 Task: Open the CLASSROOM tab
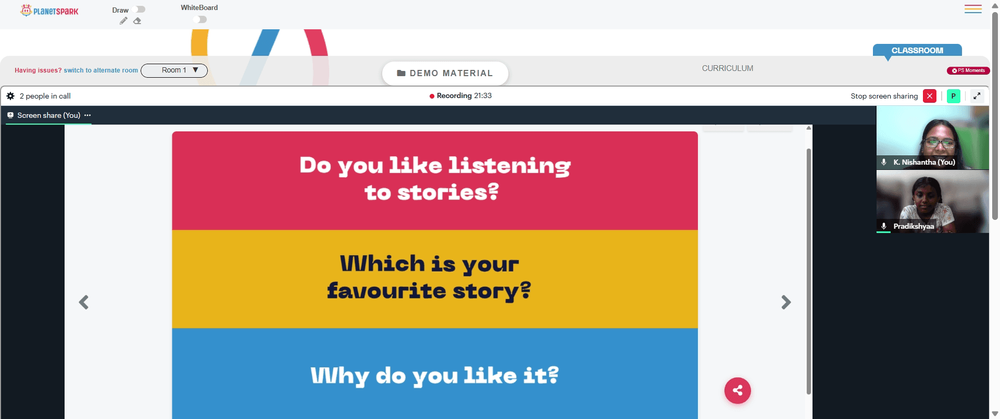pyautogui.click(x=916, y=50)
